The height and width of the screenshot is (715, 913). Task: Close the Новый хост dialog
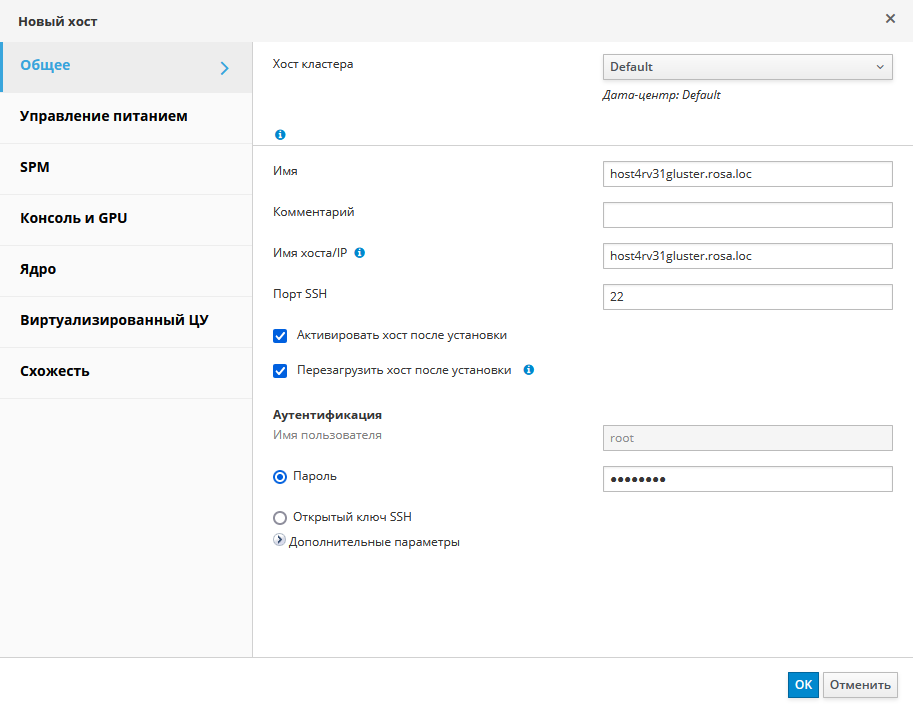click(x=890, y=18)
